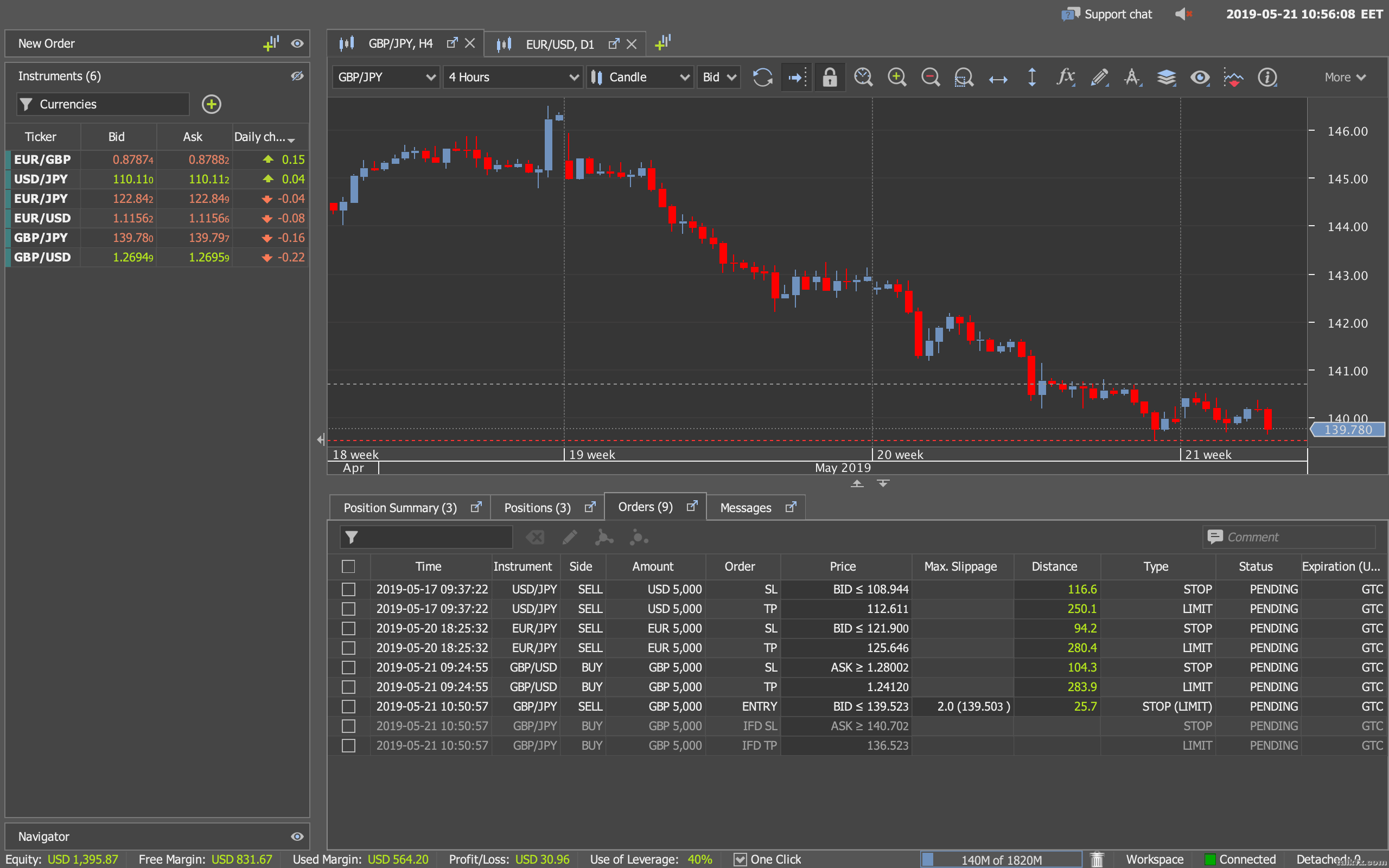Toggle chart auto-shift arrow icon
This screenshot has width=1389, height=868.
click(x=797, y=77)
